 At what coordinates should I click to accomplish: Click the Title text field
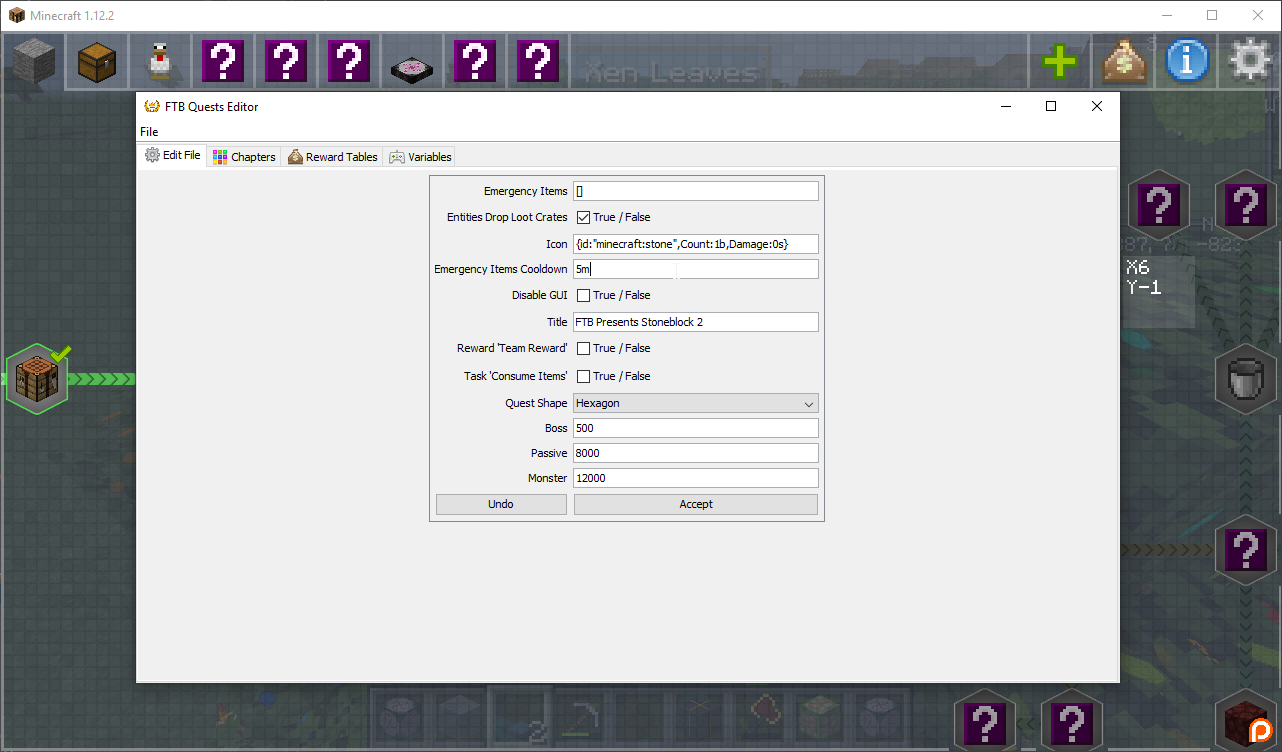[696, 322]
